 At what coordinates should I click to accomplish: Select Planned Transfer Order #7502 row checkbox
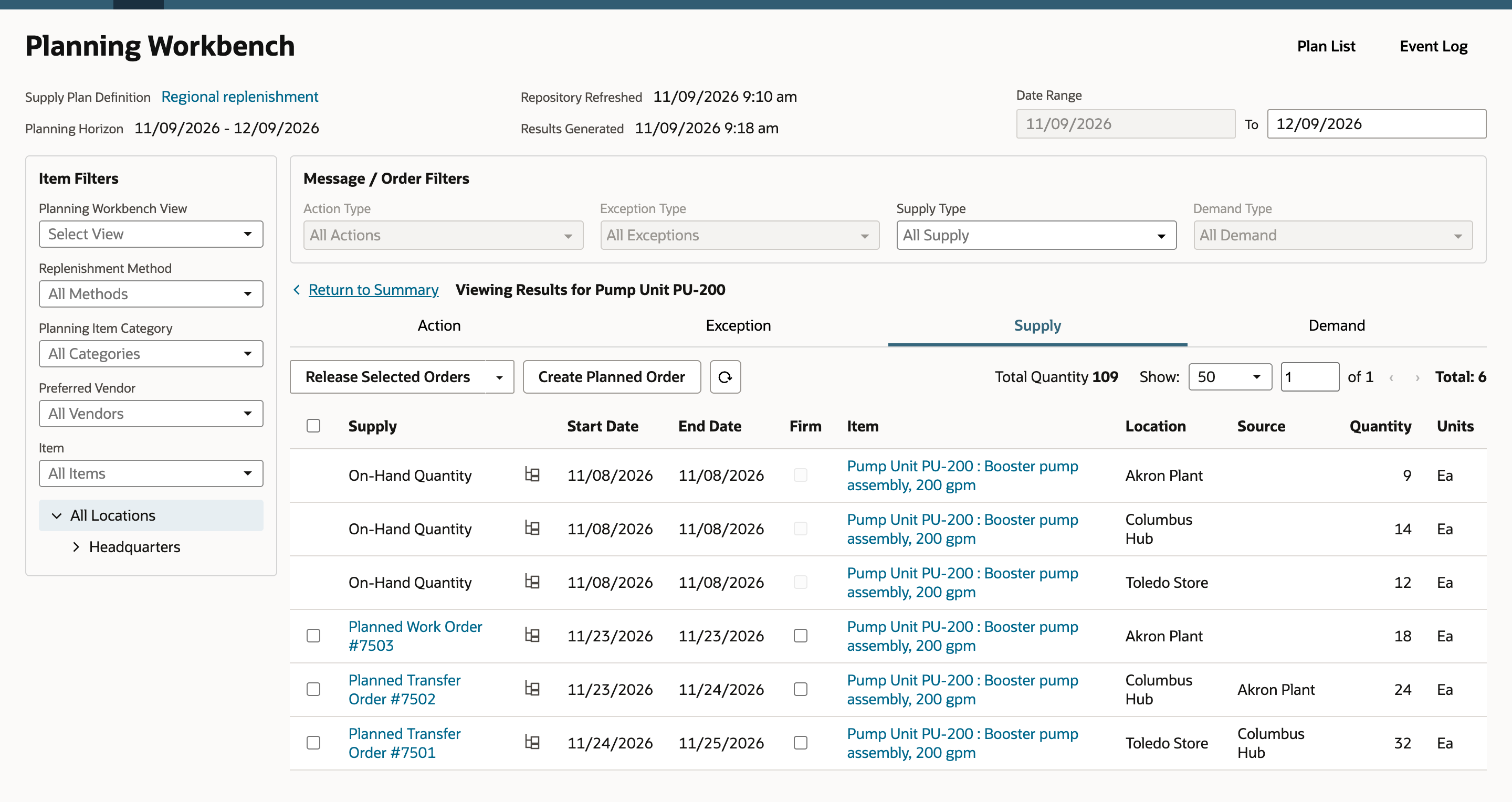pyautogui.click(x=313, y=689)
